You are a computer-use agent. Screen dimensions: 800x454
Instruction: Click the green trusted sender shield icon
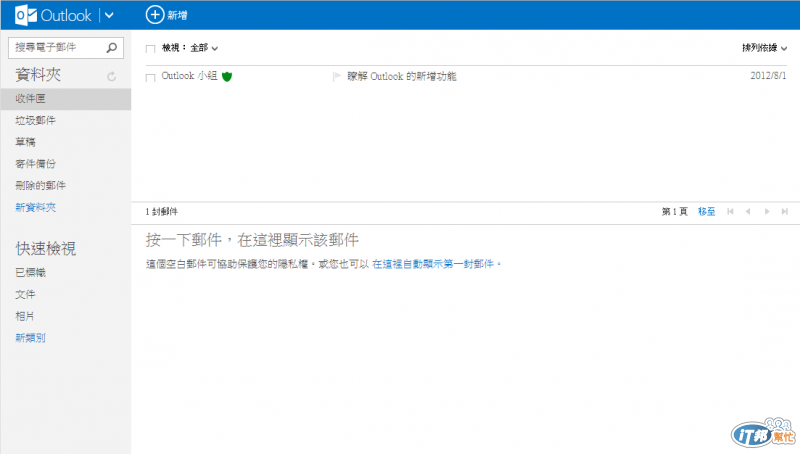click(x=227, y=77)
